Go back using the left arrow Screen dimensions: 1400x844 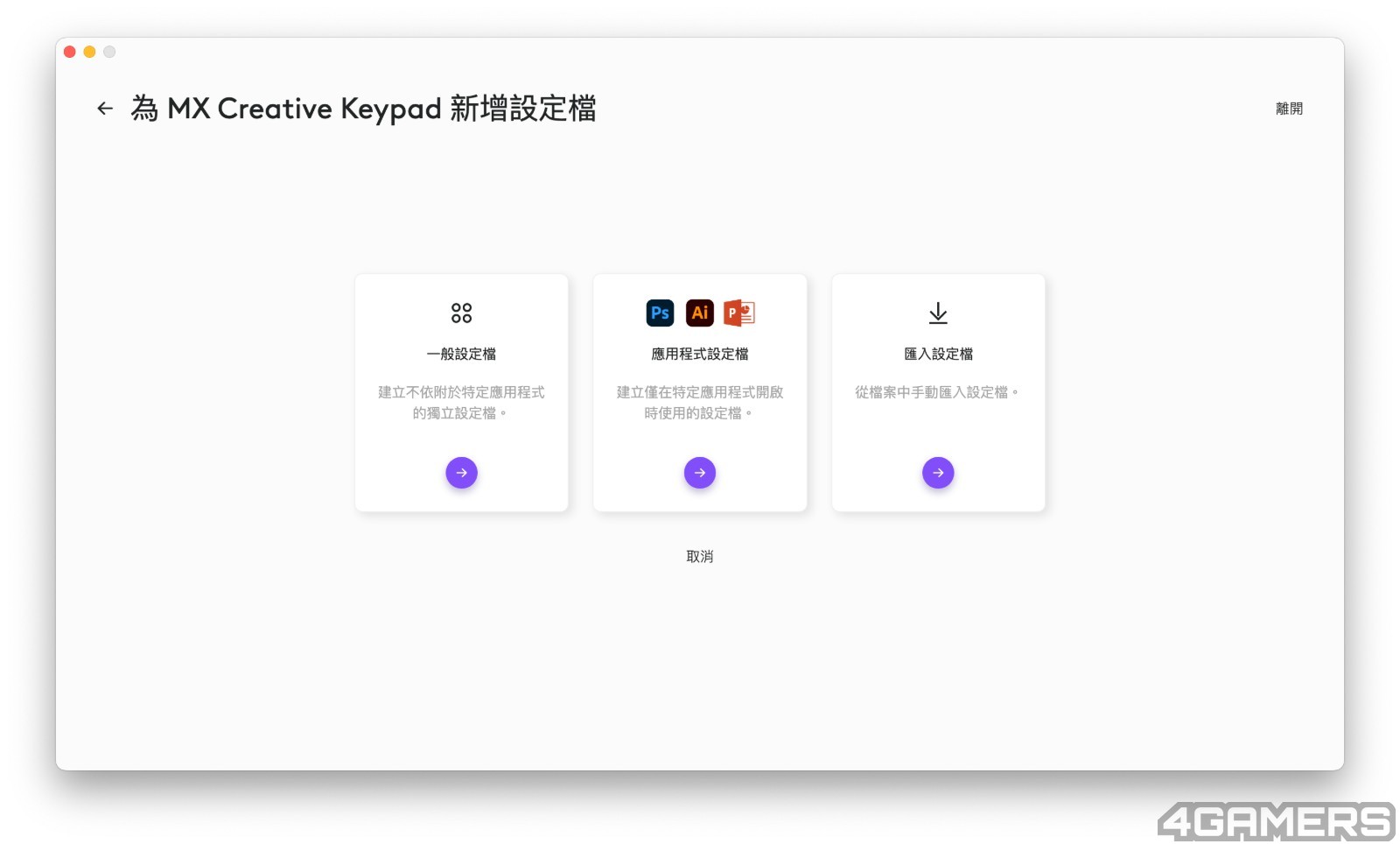pos(105,109)
